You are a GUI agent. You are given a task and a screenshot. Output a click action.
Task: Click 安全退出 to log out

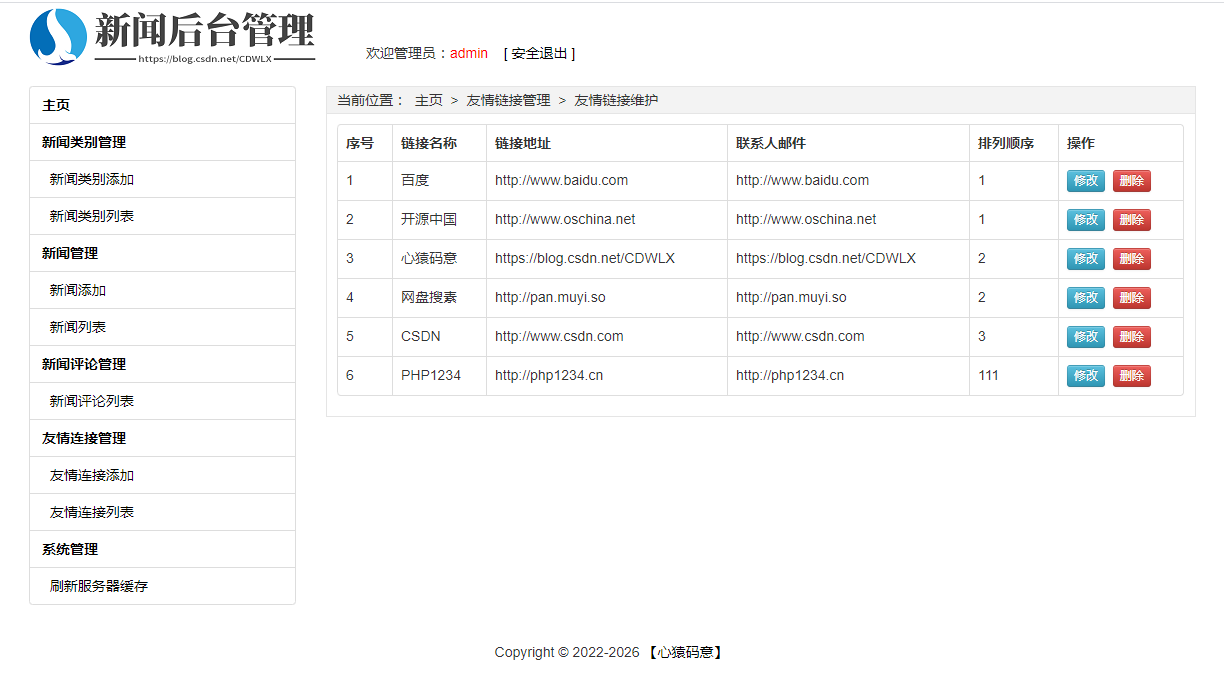pyautogui.click(x=540, y=53)
